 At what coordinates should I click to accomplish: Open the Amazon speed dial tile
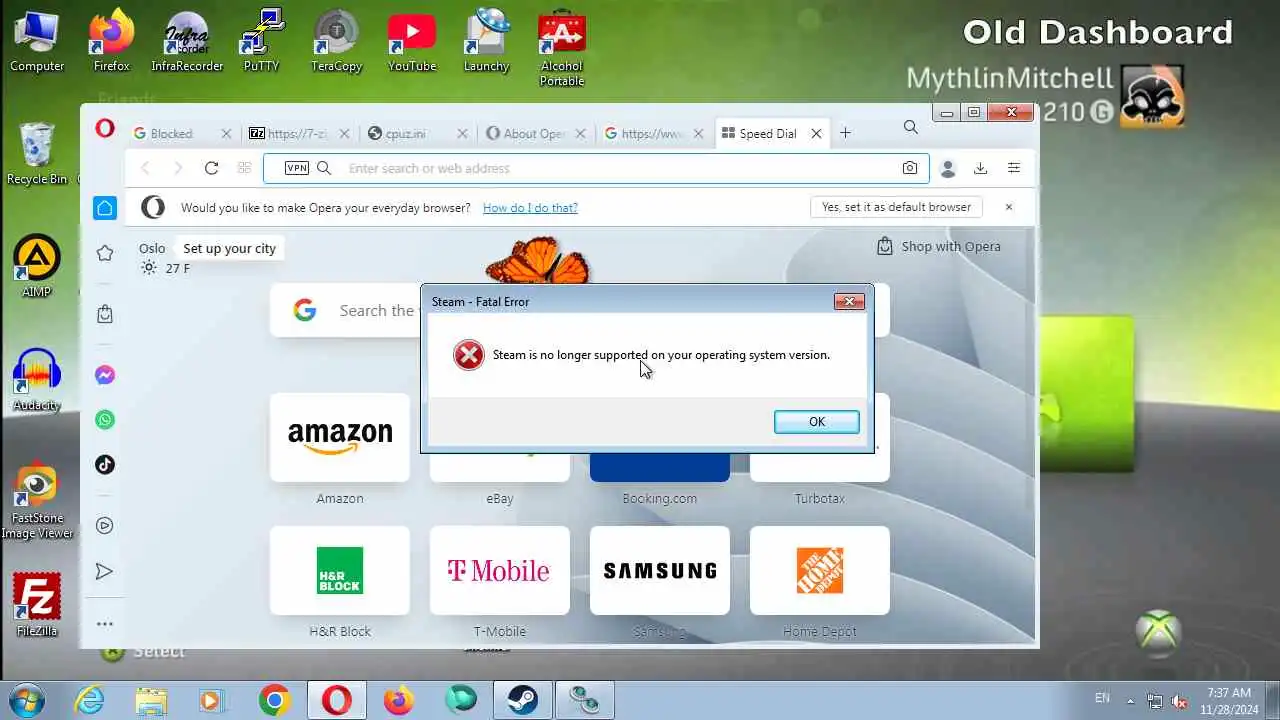click(340, 437)
